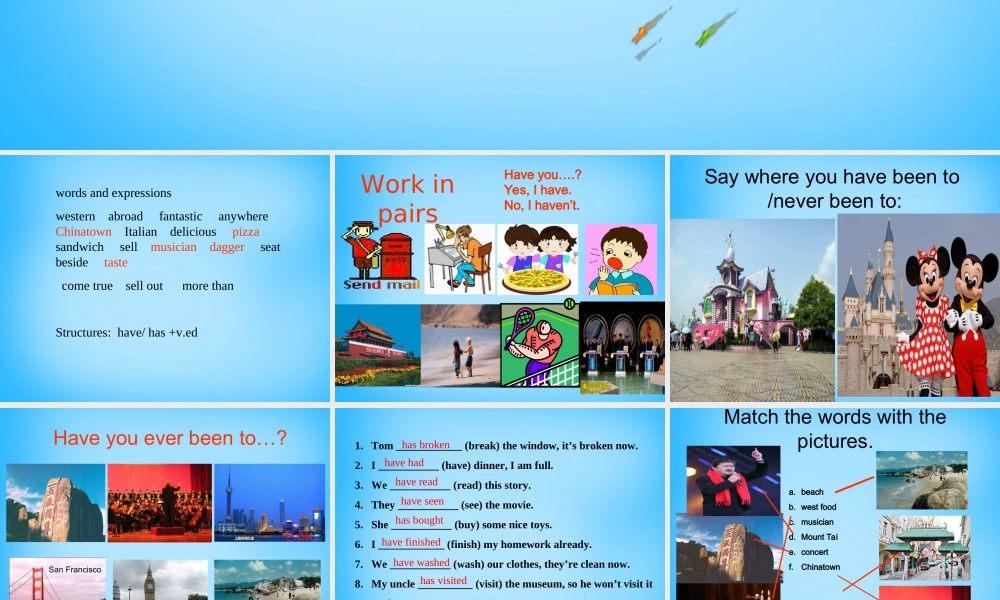Click the kids sharing pizza clipart

[x=540, y=260]
